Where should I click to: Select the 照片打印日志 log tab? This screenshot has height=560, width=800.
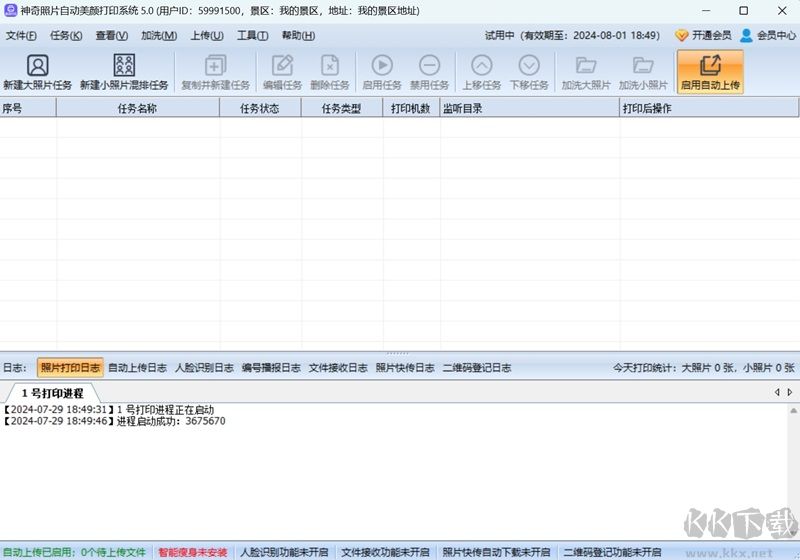click(70, 368)
